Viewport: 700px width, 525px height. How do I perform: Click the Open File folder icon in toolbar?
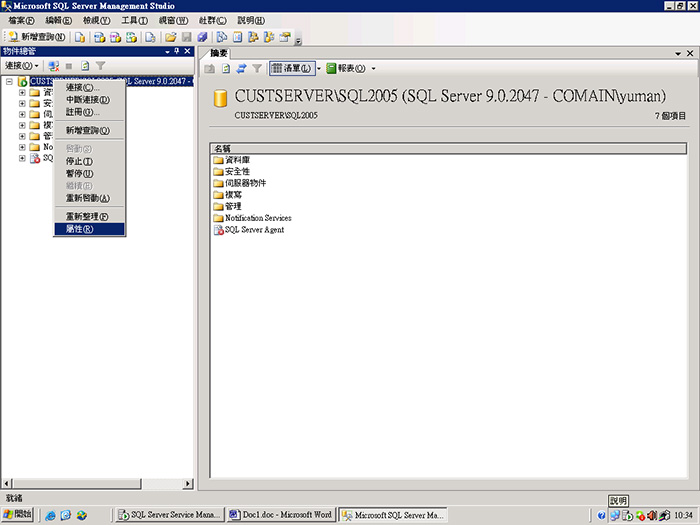click(x=170, y=37)
